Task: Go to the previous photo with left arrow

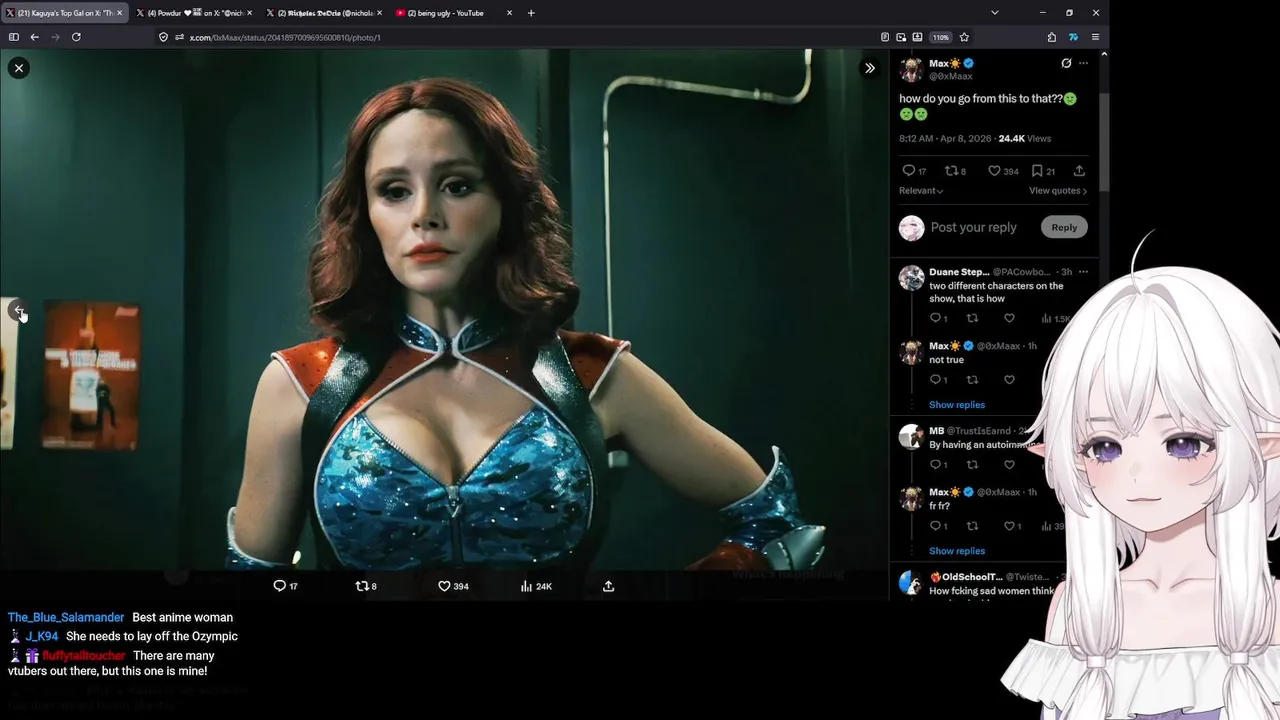Action: (17, 311)
